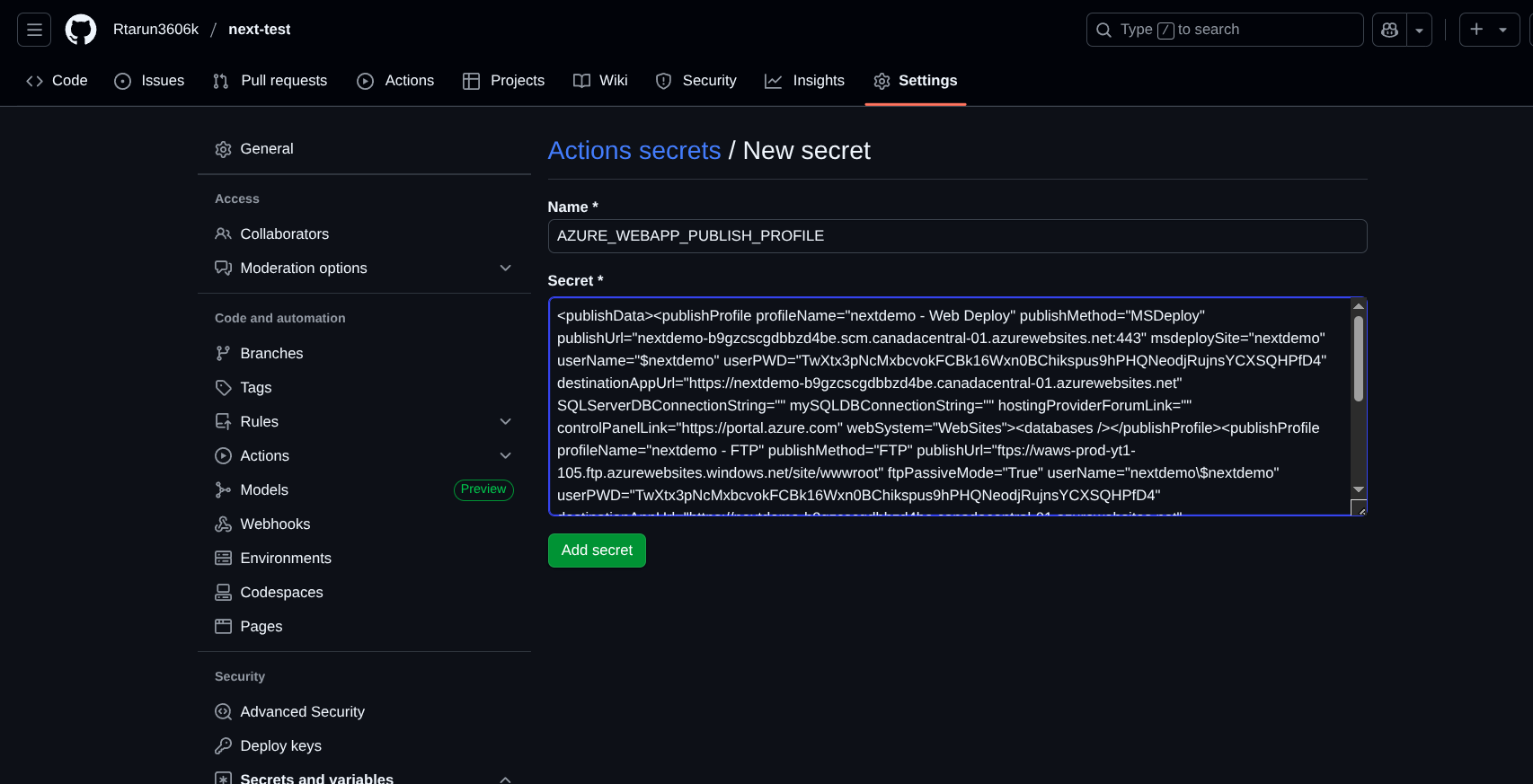
Task: Click the Environments server icon
Action: pos(224,559)
